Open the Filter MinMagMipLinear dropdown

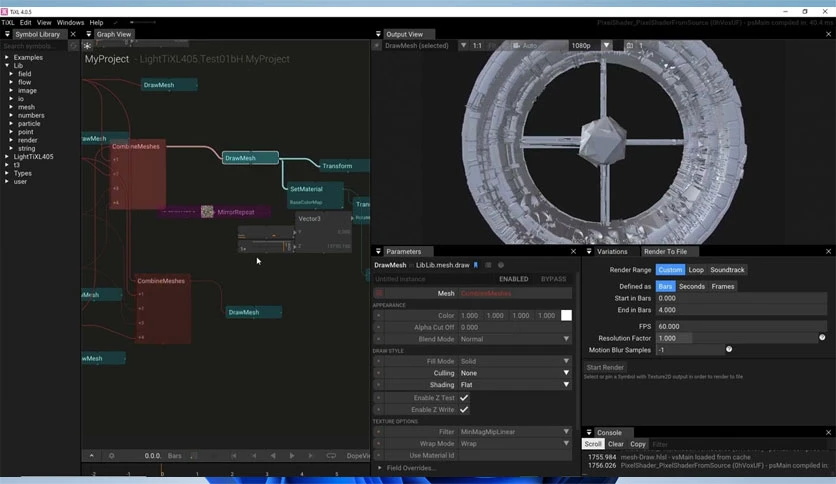point(515,432)
